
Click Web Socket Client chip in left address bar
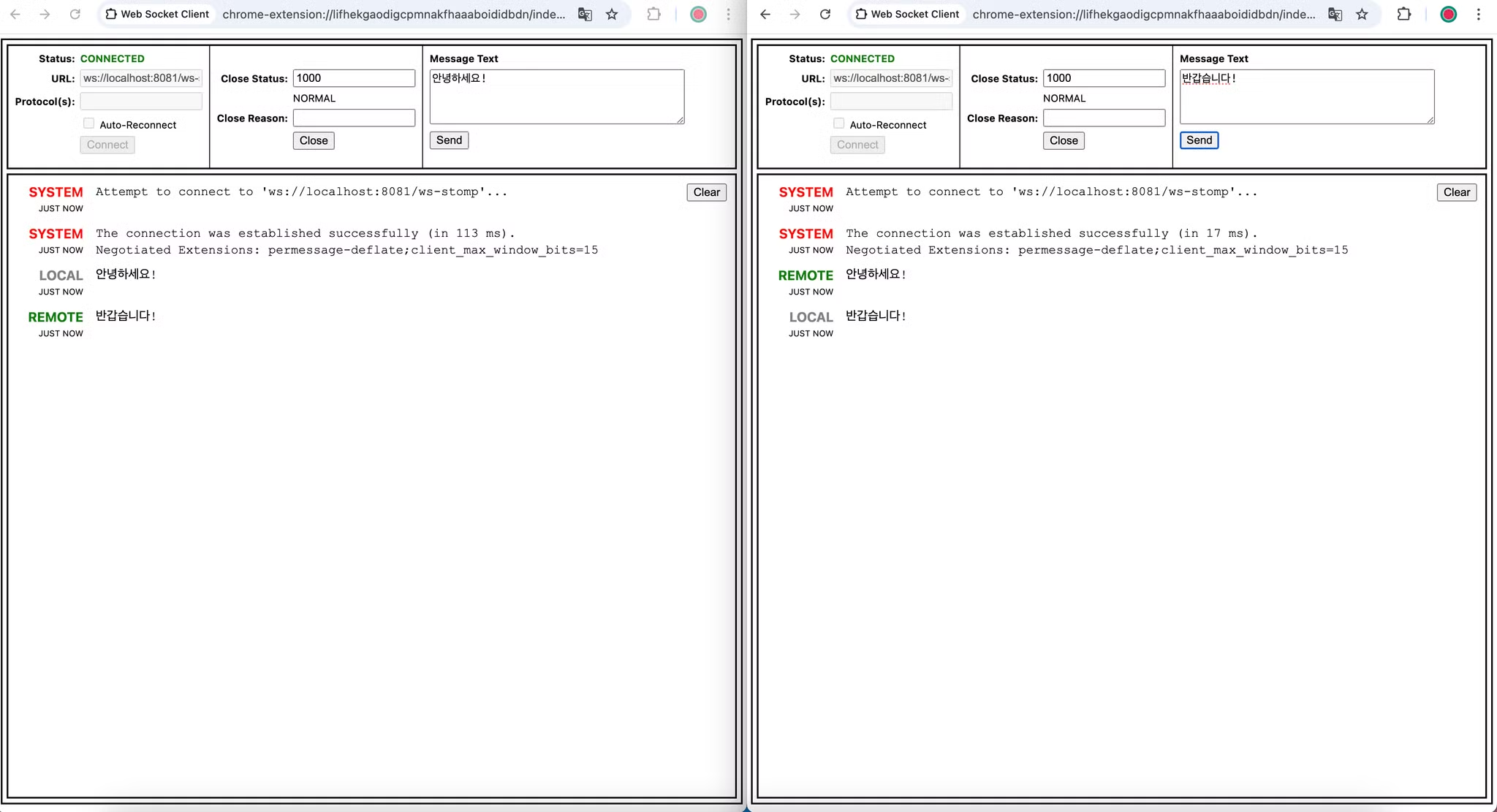coord(157,14)
